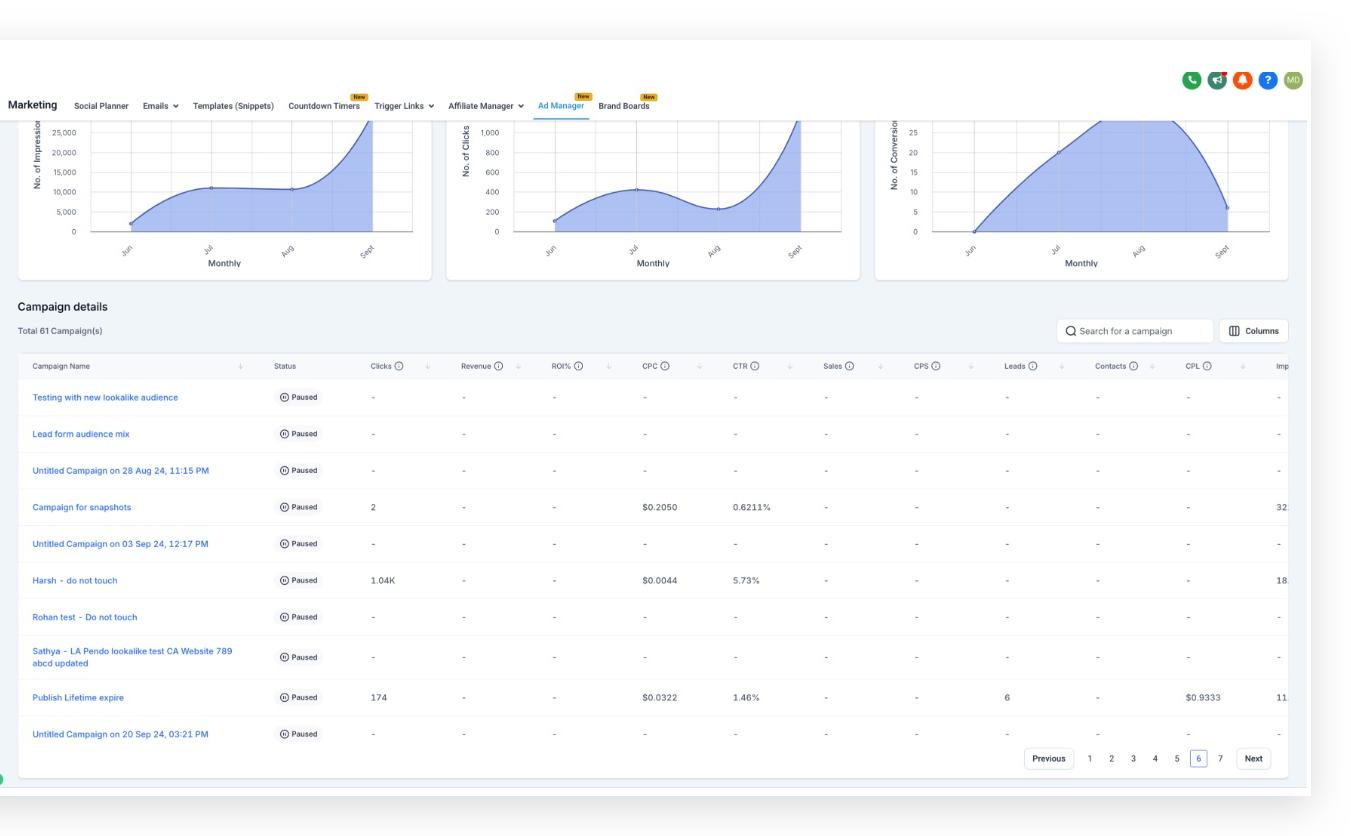
Task: Click the CTR column info icon
Action: tap(755, 366)
